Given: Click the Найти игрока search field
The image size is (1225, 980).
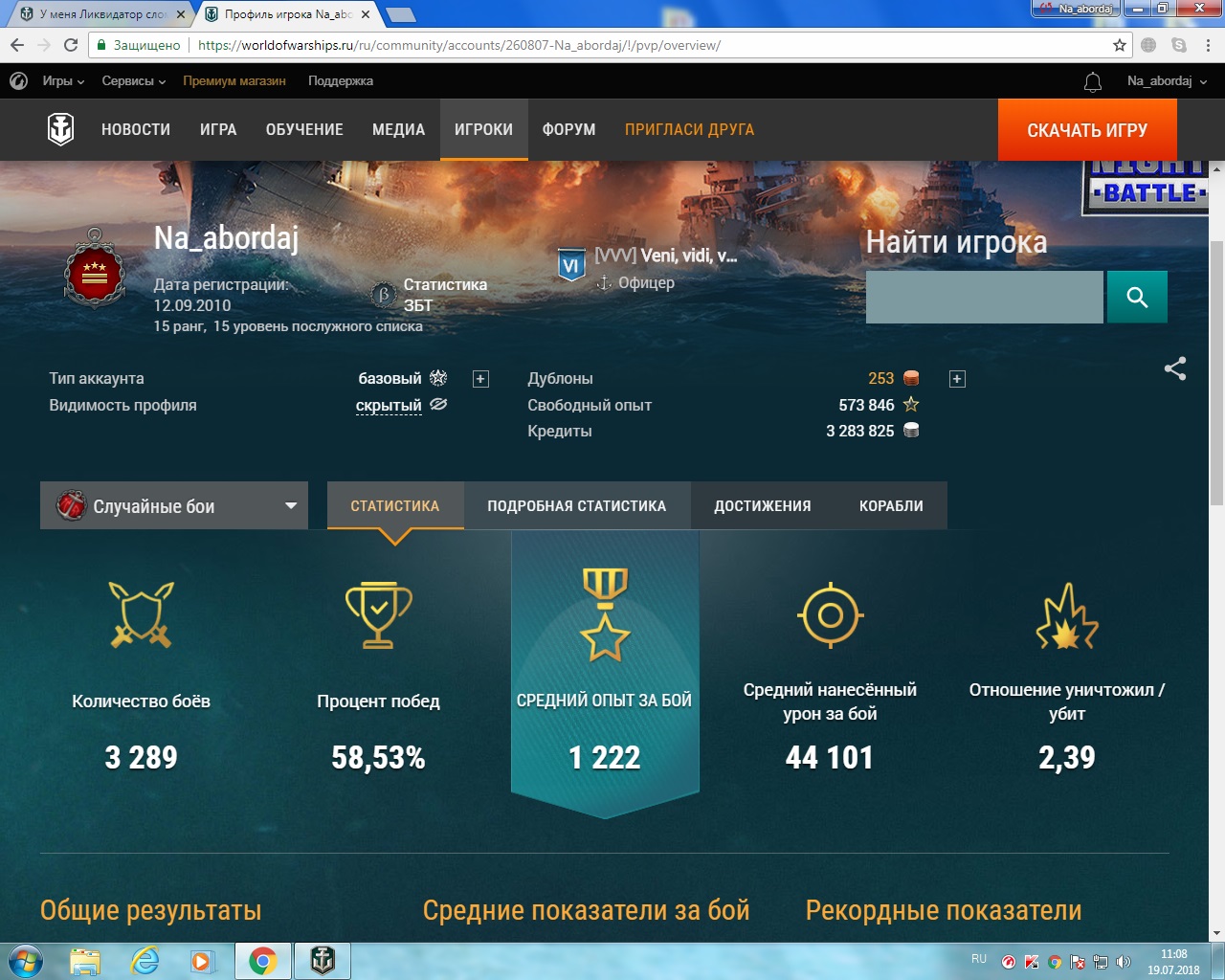Looking at the screenshot, I should (985, 297).
